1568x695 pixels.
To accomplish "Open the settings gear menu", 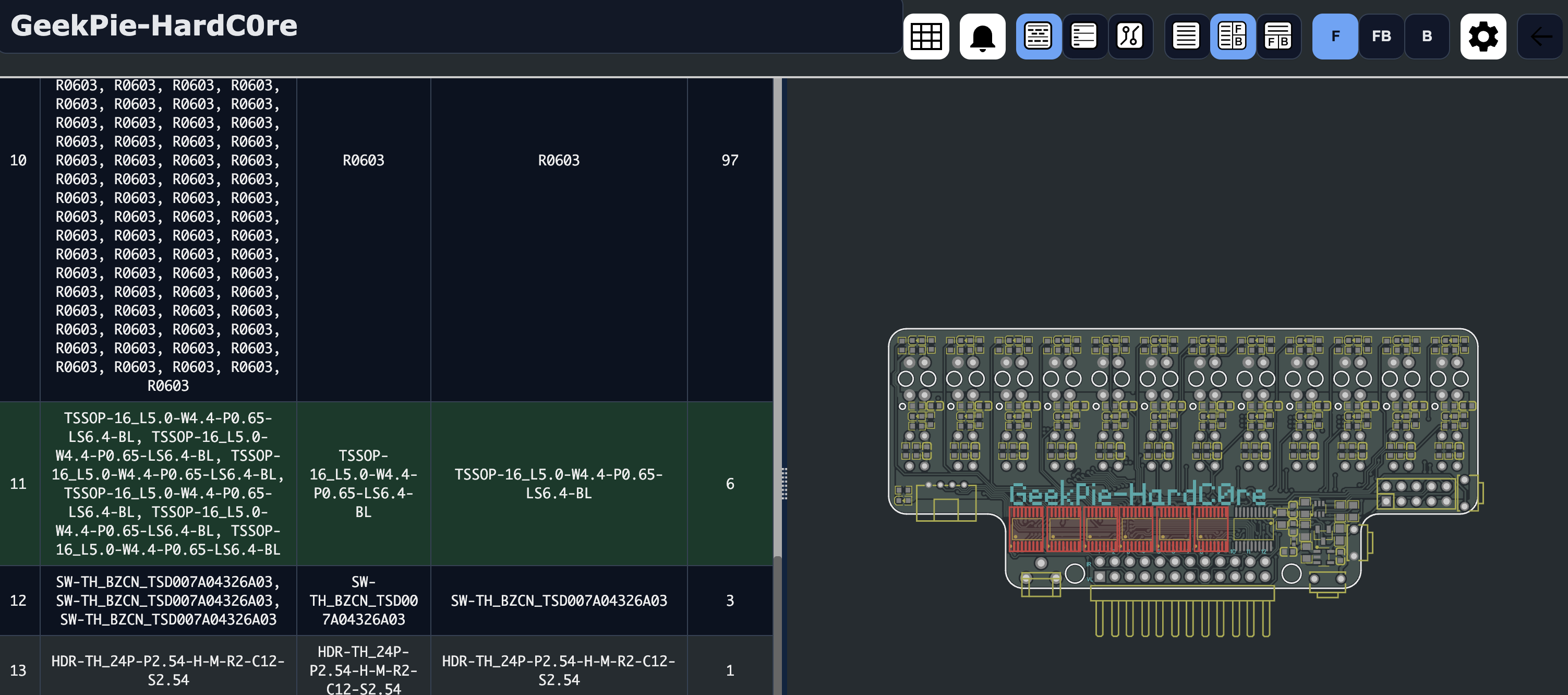I will point(1483,37).
